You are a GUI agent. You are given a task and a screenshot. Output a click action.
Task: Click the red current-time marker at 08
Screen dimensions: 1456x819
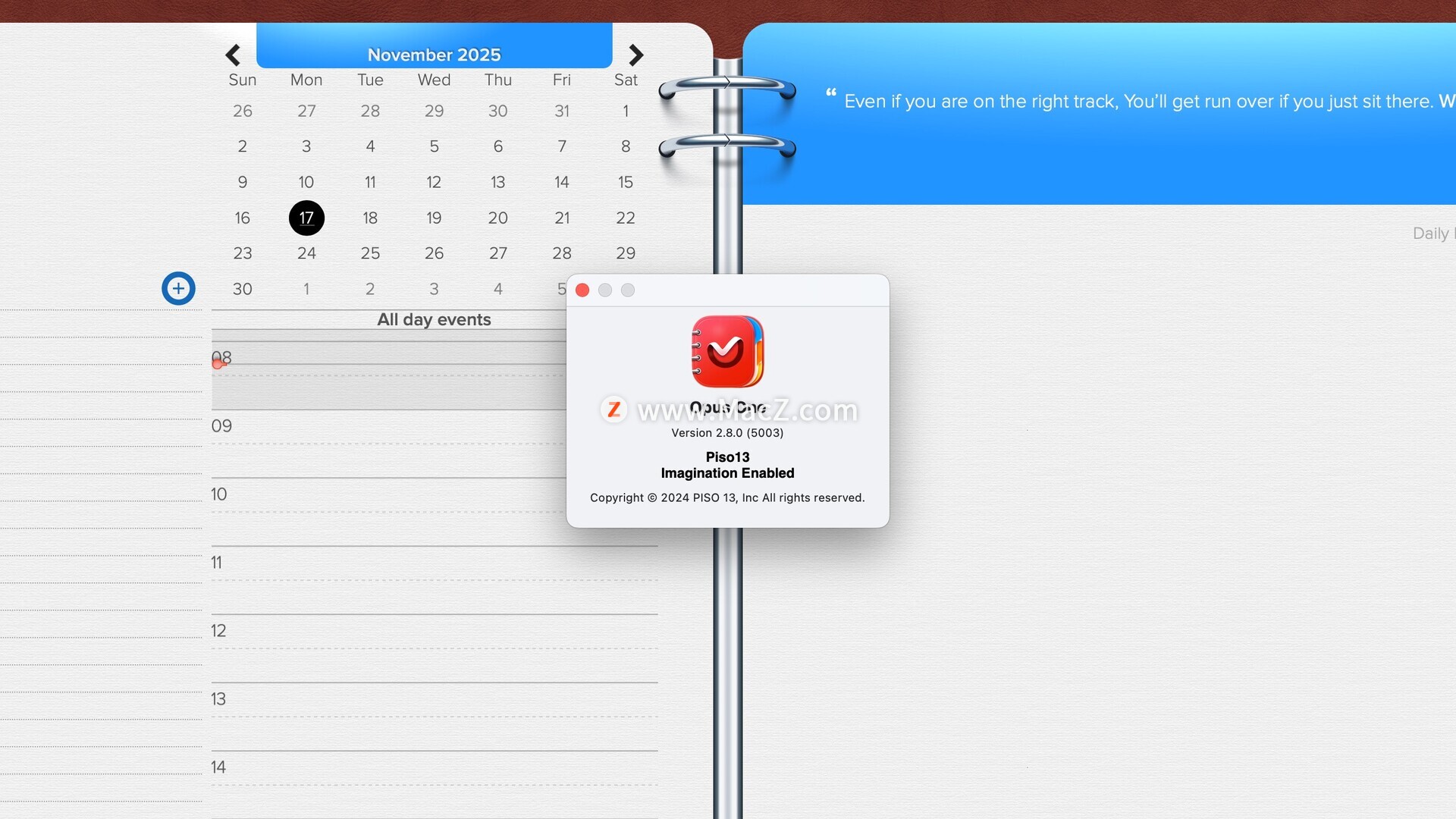pos(218,364)
